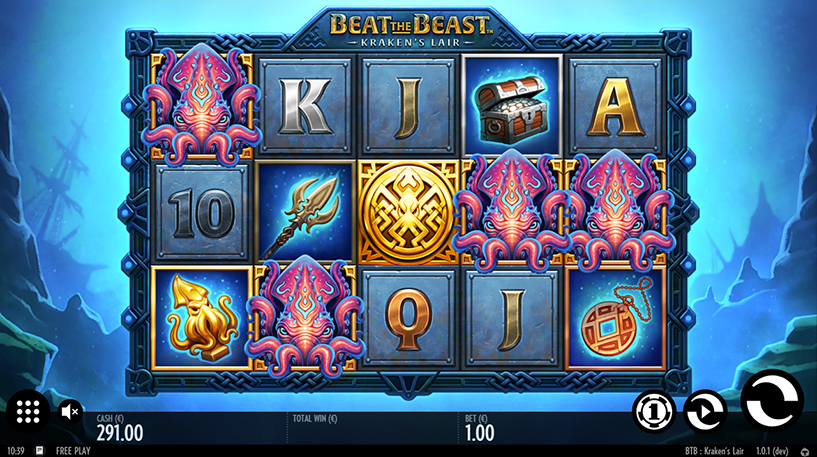Viewport: 817px width, 457px height.
Task: Toggle the sound mute speaker icon
Action: pyautogui.click(x=70, y=412)
